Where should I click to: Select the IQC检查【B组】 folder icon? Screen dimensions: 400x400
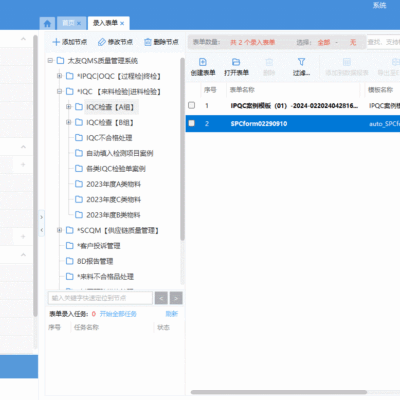point(79,122)
